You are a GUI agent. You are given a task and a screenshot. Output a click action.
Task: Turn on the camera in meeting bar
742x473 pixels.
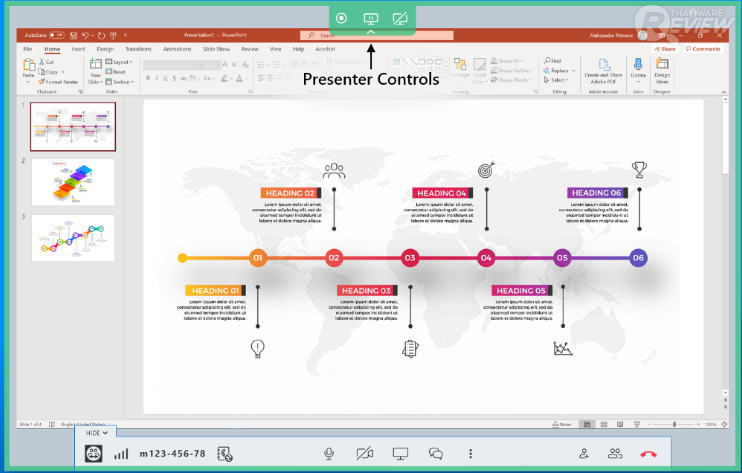364,454
